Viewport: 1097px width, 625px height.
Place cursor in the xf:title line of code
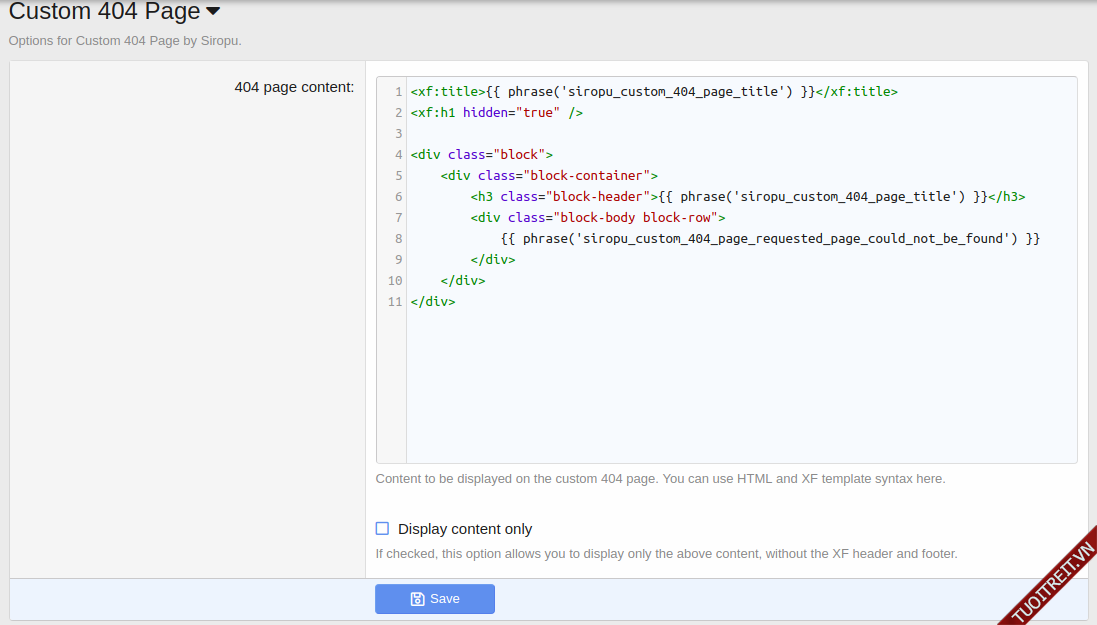click(653, 92)
